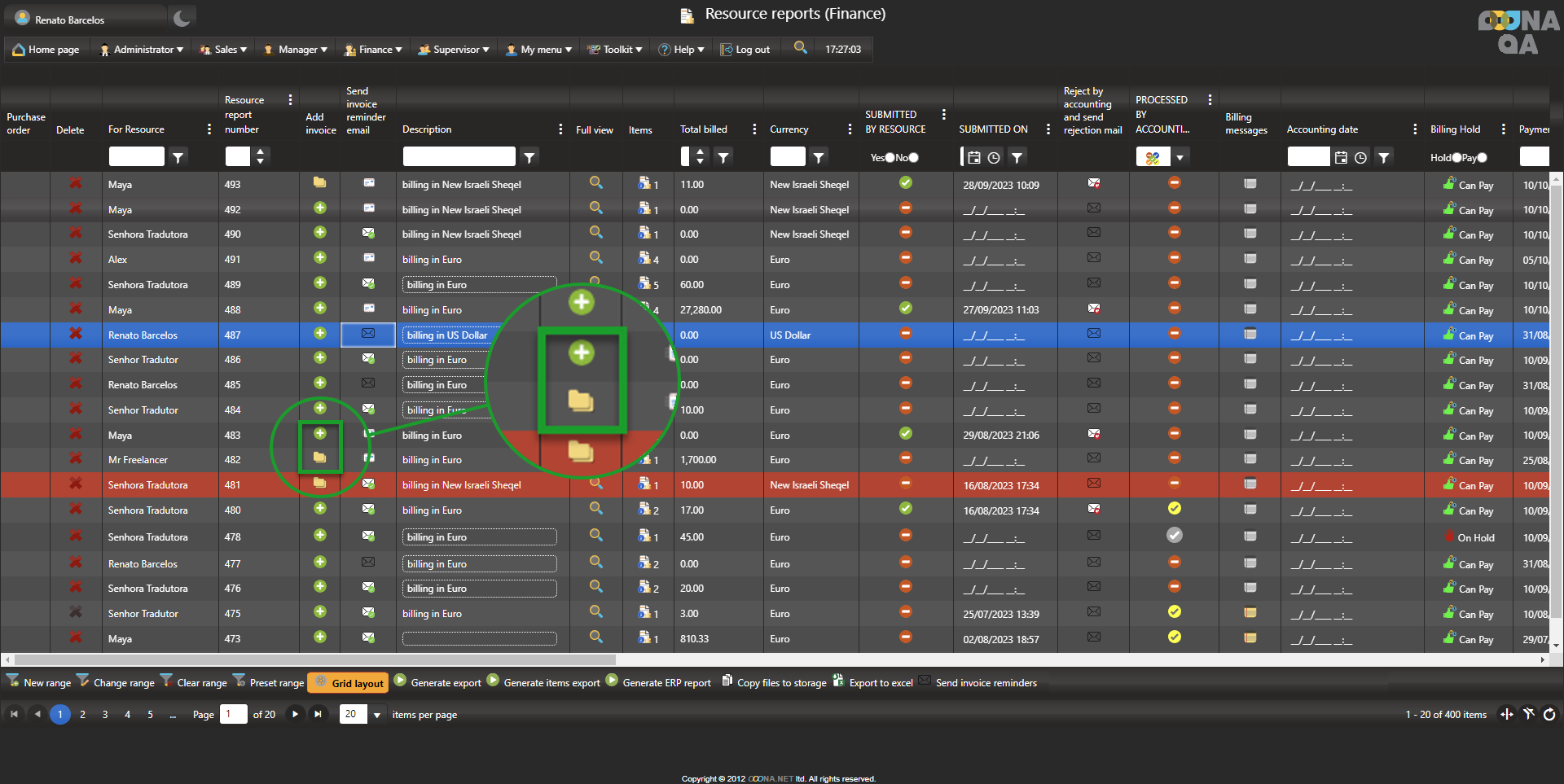Open the items per page dropdown

click(377, 715)
